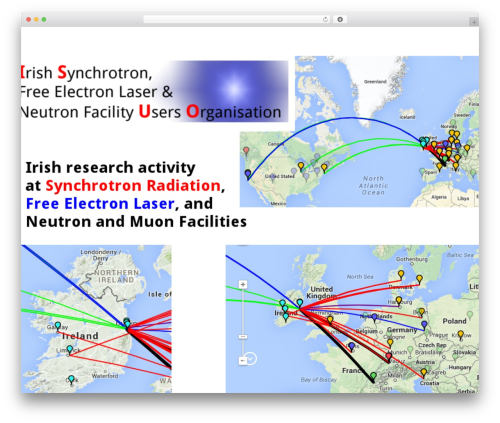This screenshot has width=500, height=423.
Task: Select the yellow pin over Spain
Action: coord(440,167)
